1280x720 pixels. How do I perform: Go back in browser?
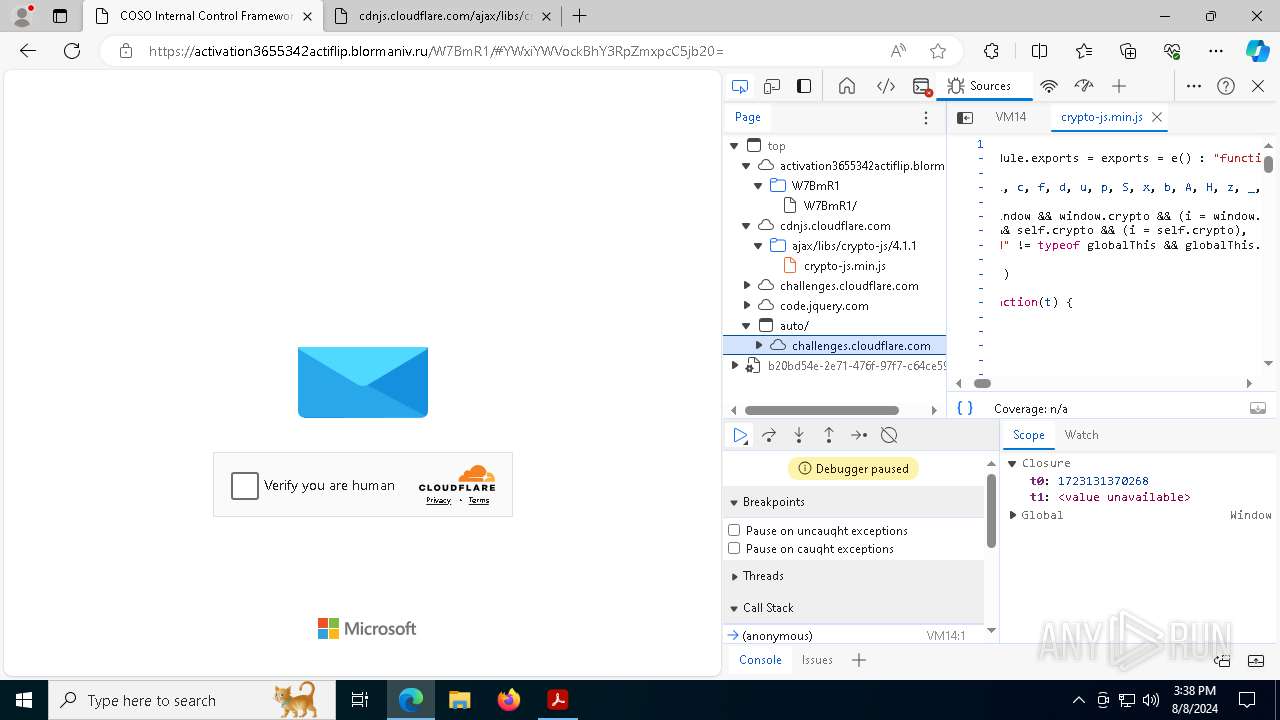[28, 51]
